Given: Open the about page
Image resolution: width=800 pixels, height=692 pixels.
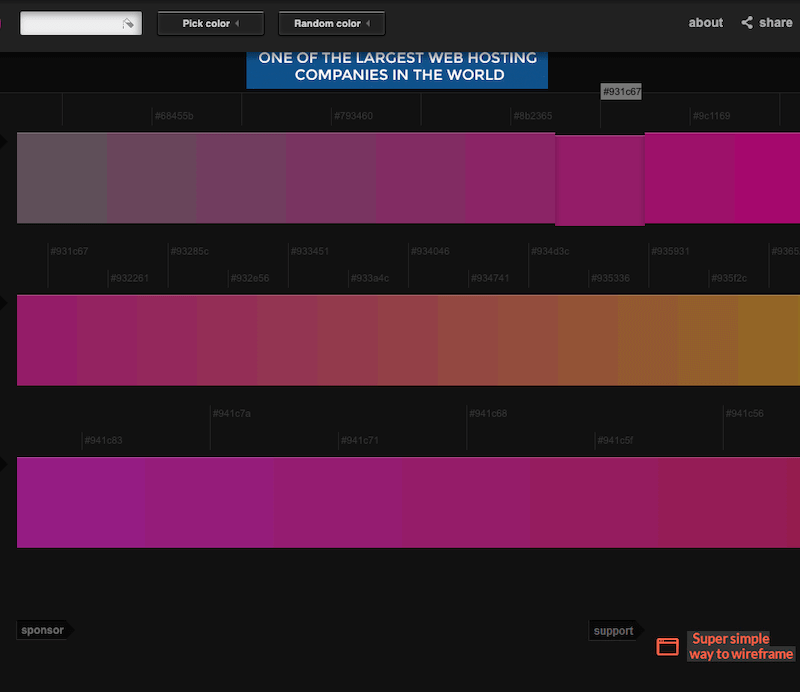Looking at the screenshot, I should point(705,22).
